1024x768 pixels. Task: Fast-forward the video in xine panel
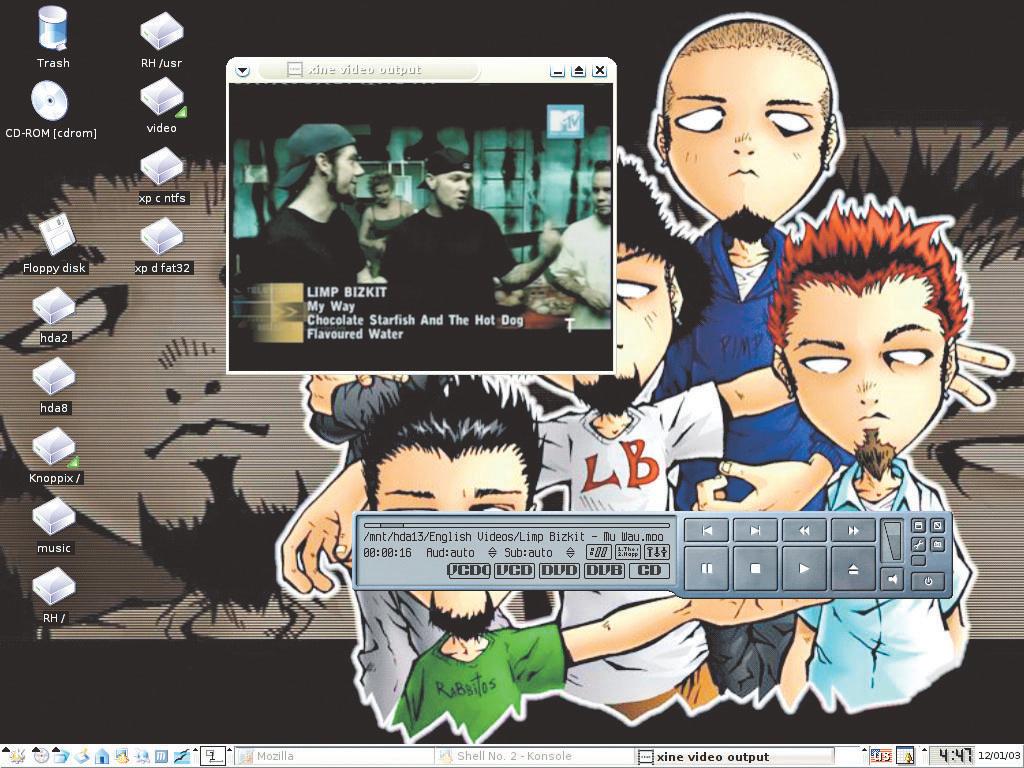point(853,530)
